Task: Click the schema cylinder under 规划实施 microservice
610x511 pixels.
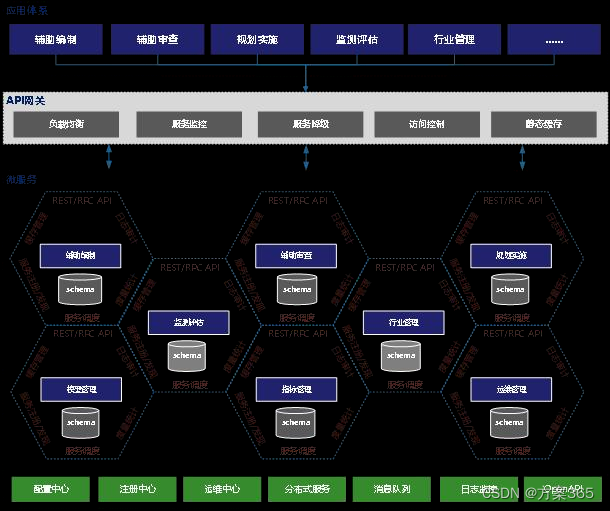Action: point(510,289)
